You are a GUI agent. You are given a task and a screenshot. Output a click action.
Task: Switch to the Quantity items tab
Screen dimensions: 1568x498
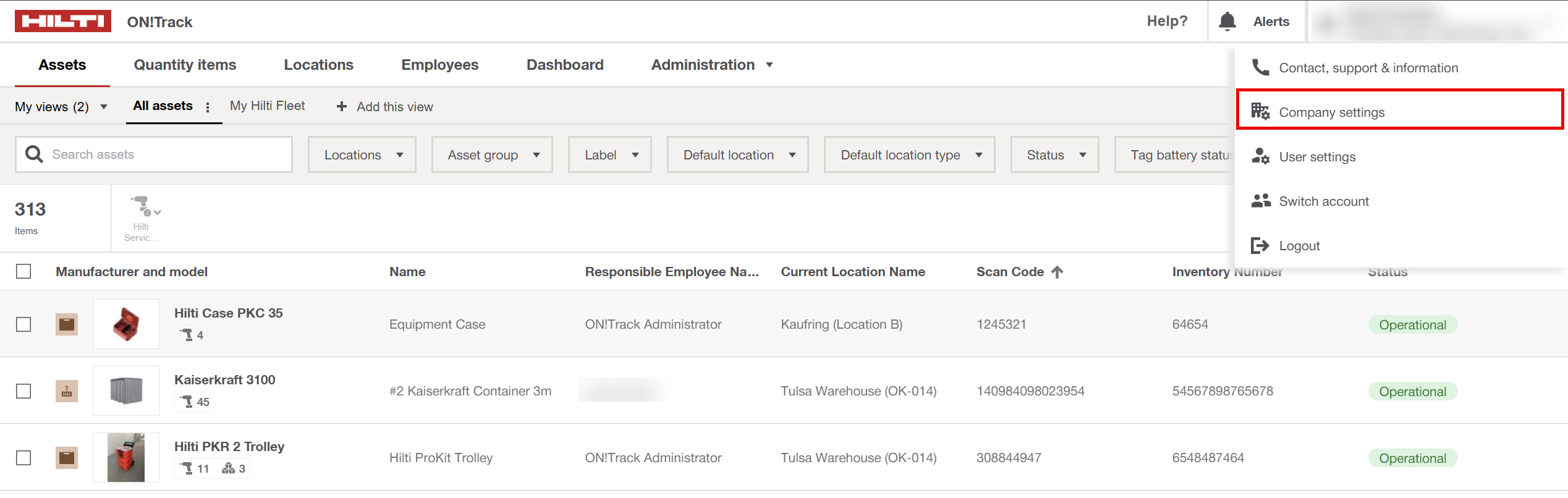[185, 65]
